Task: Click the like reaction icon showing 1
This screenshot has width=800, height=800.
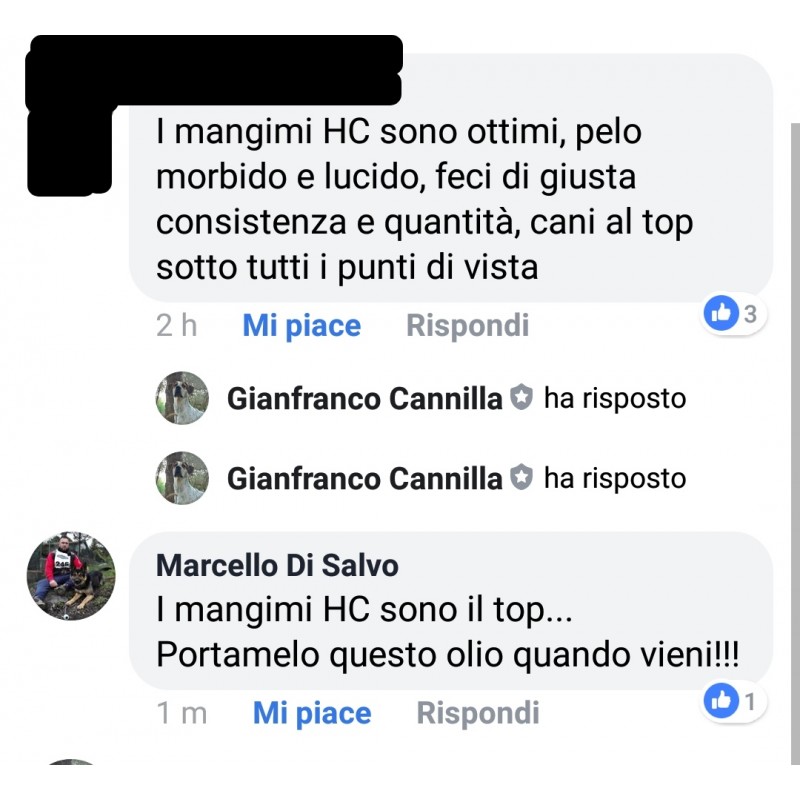Action: coord(721,701)
